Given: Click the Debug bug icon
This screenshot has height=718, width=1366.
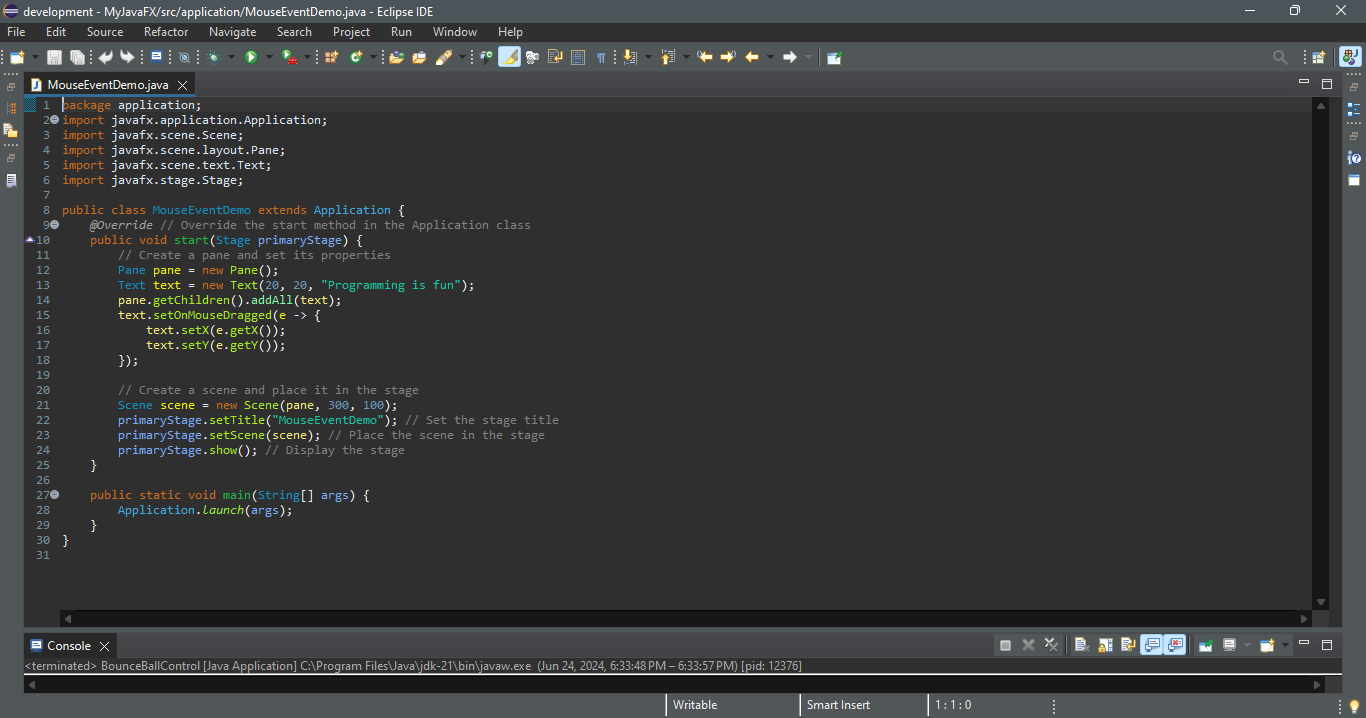Looking at the screenshot, I should pos(213,57).
